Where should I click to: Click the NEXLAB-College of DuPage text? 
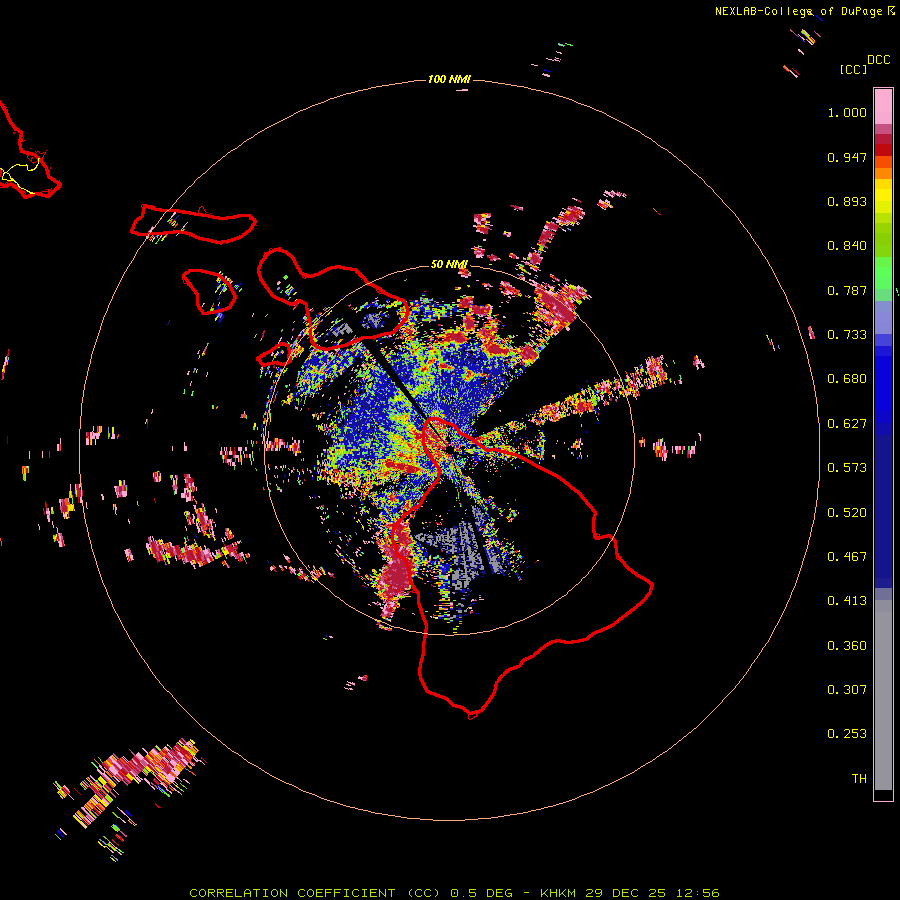pyautogui.click(x=798, y=11)
